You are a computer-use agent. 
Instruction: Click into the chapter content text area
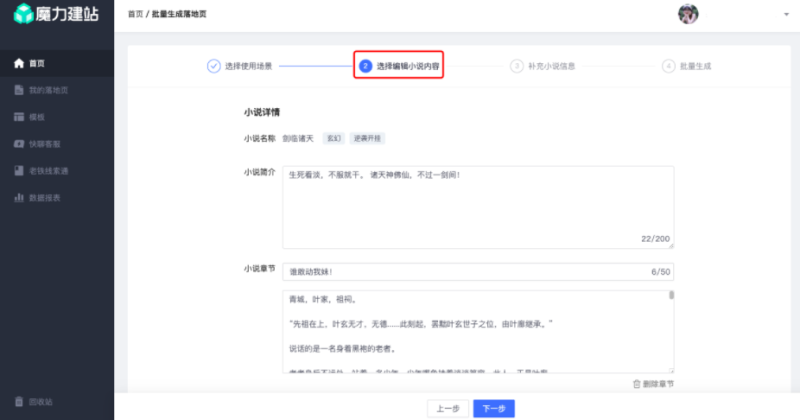click(478, 332)
